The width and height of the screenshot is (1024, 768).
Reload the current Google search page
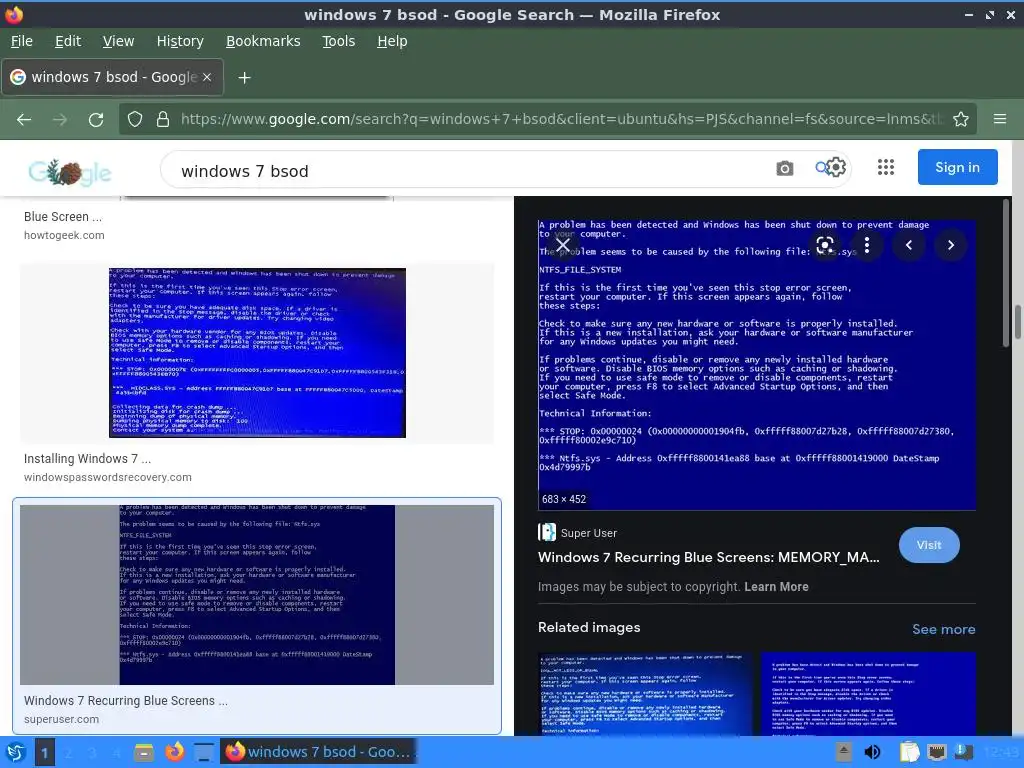(96, 119)
